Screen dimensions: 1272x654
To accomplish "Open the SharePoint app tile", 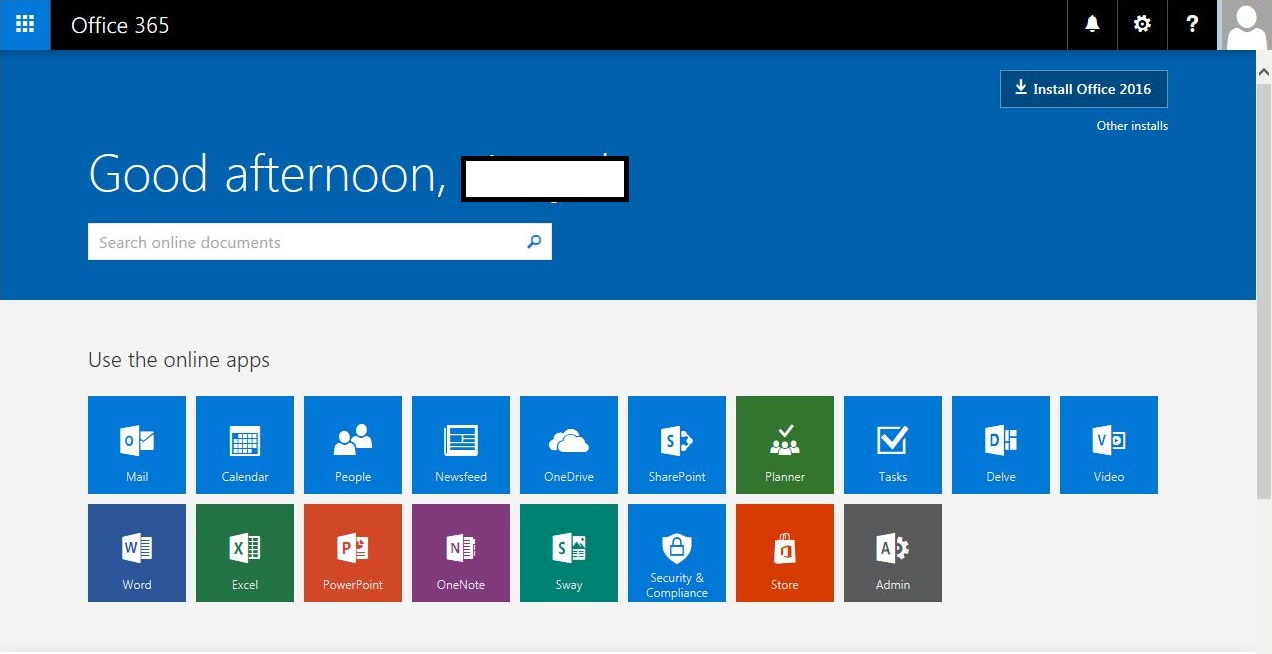I will pos(677,445).
